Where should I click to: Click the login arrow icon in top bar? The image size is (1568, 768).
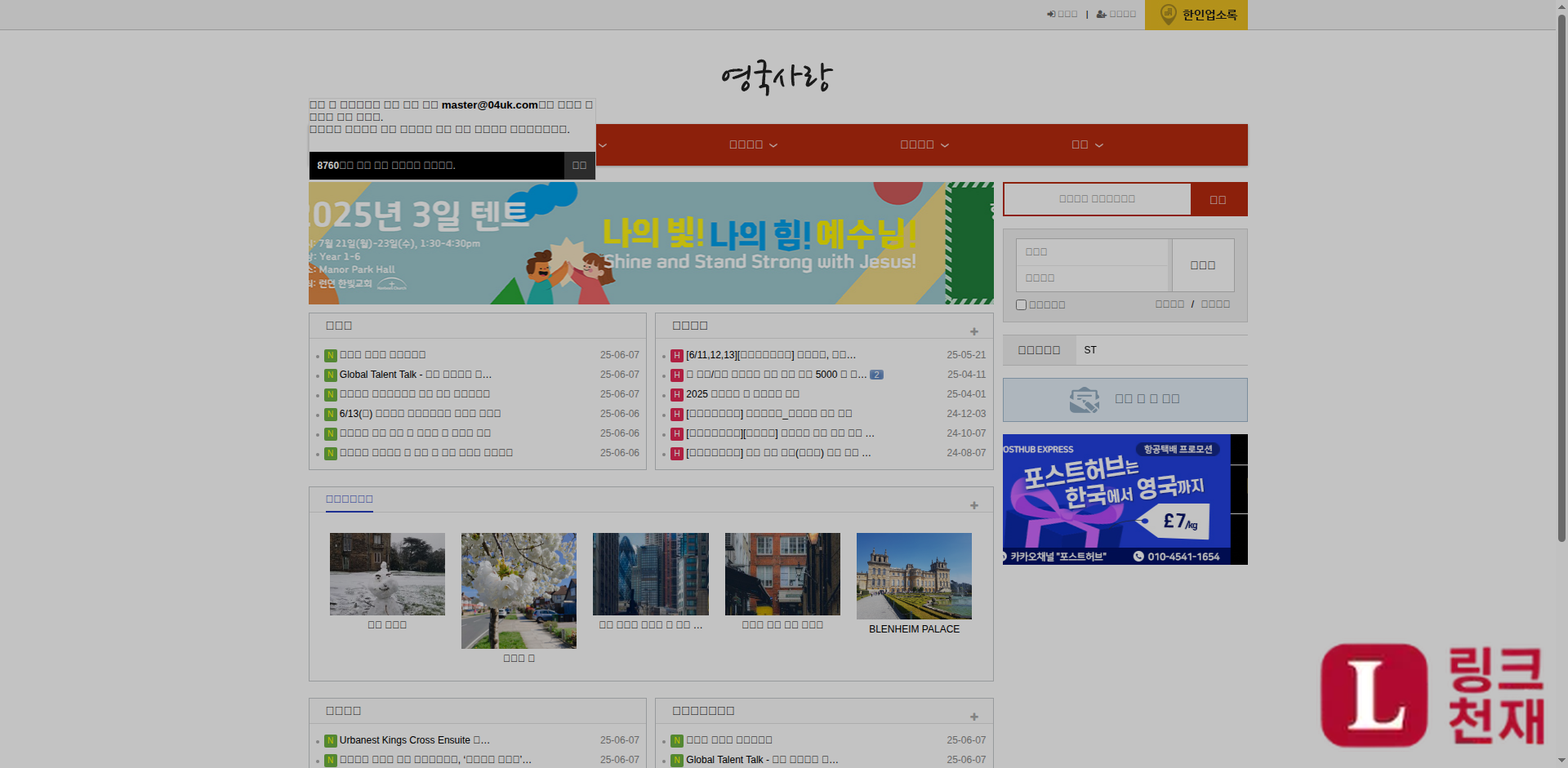(1051, 14)
